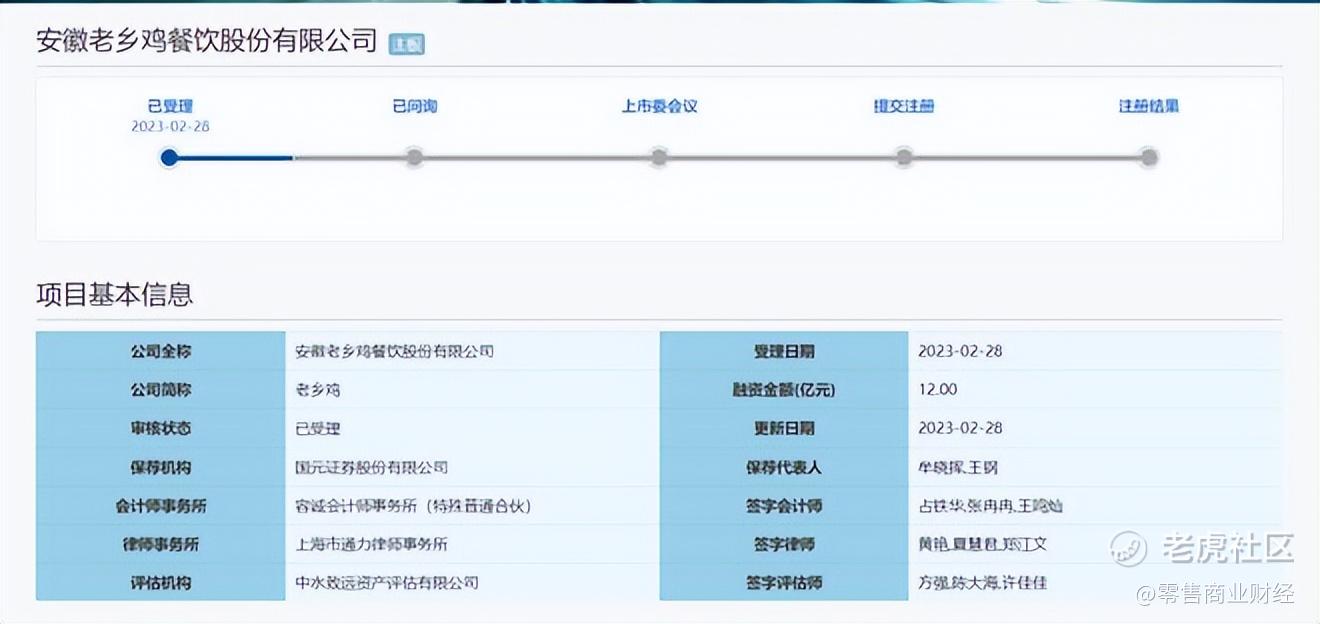Click the 2023-02-28 date under 已受理 stage
Image resolution: width=1320 pixels, height=624 pixels.
pos(170,127)
